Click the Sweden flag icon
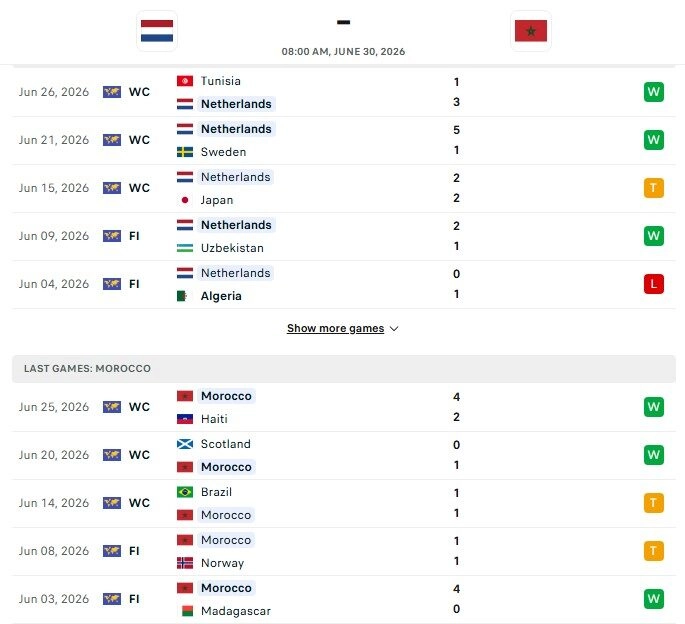Viewport: 685px width, 624px height. pos(185,152)
